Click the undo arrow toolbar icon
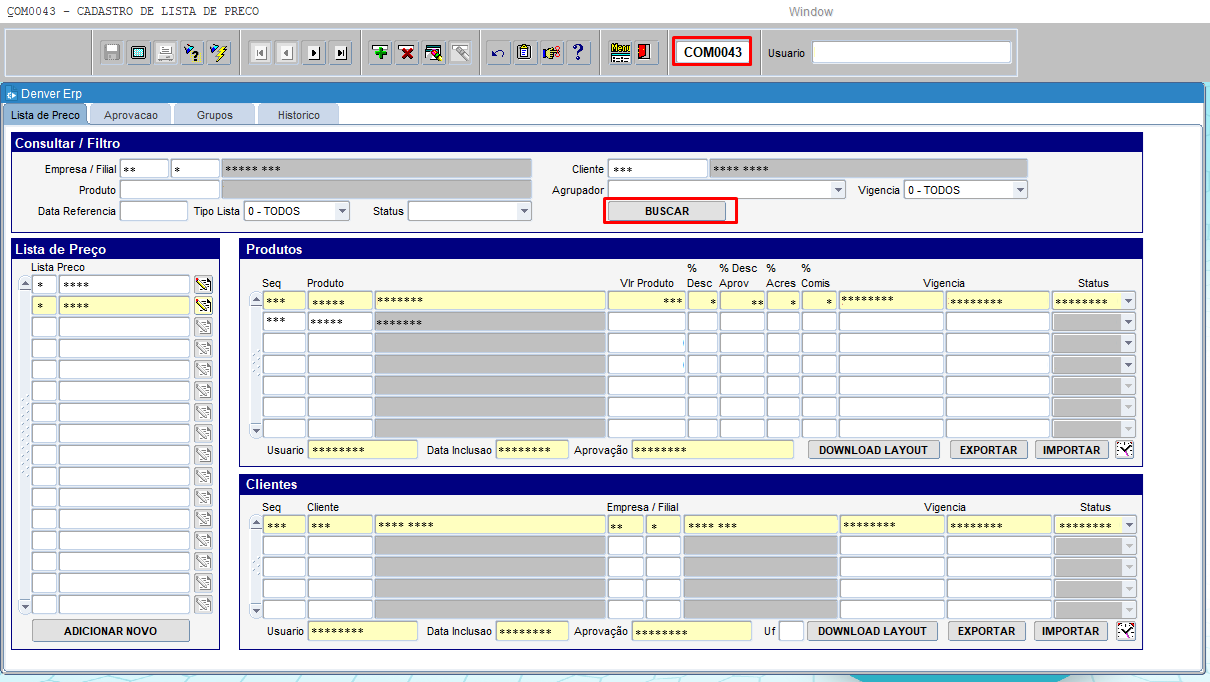This screenshot has height=682, width=1210. coord(498,53)
